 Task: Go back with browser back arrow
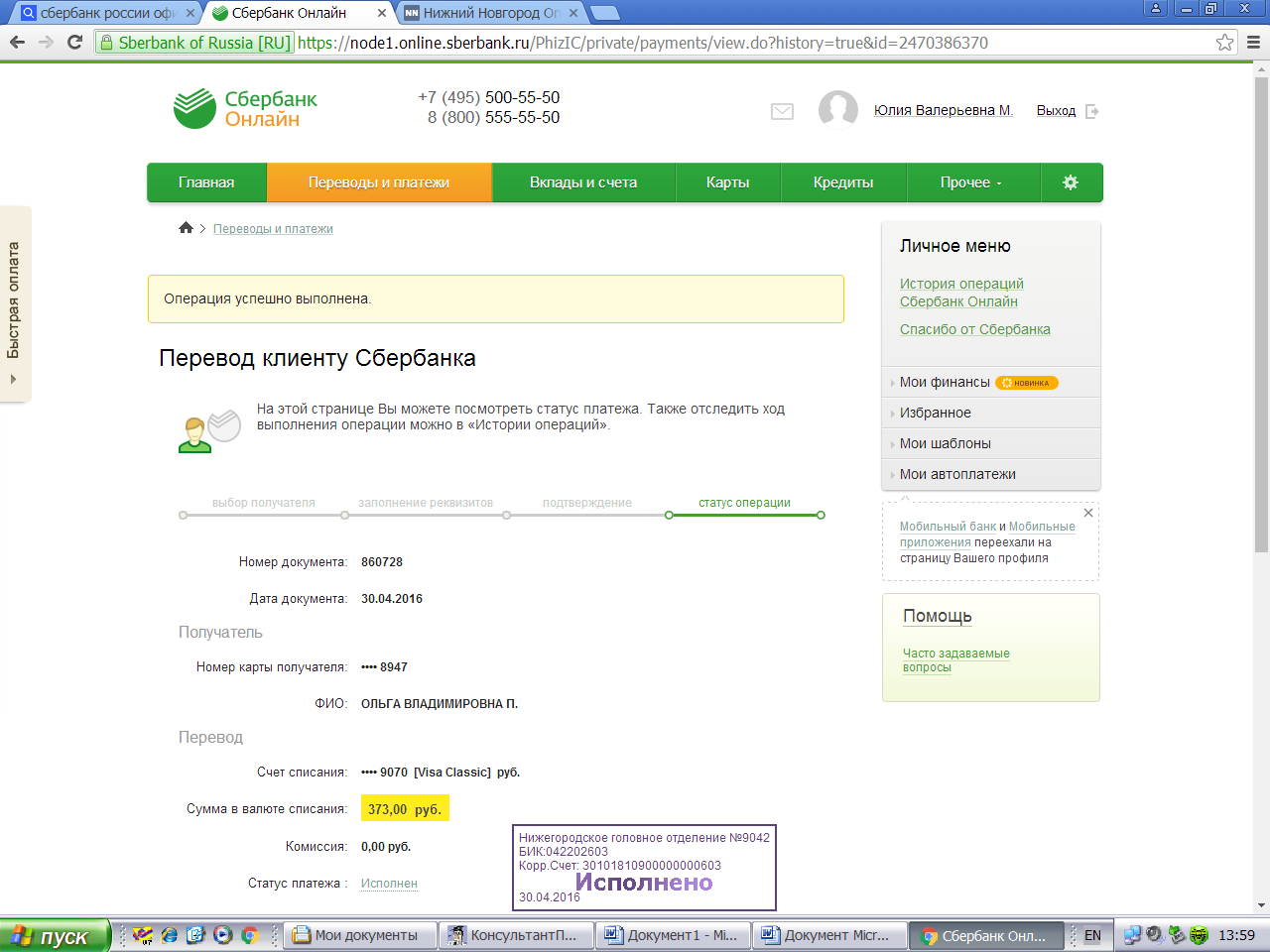click(17, 42)
